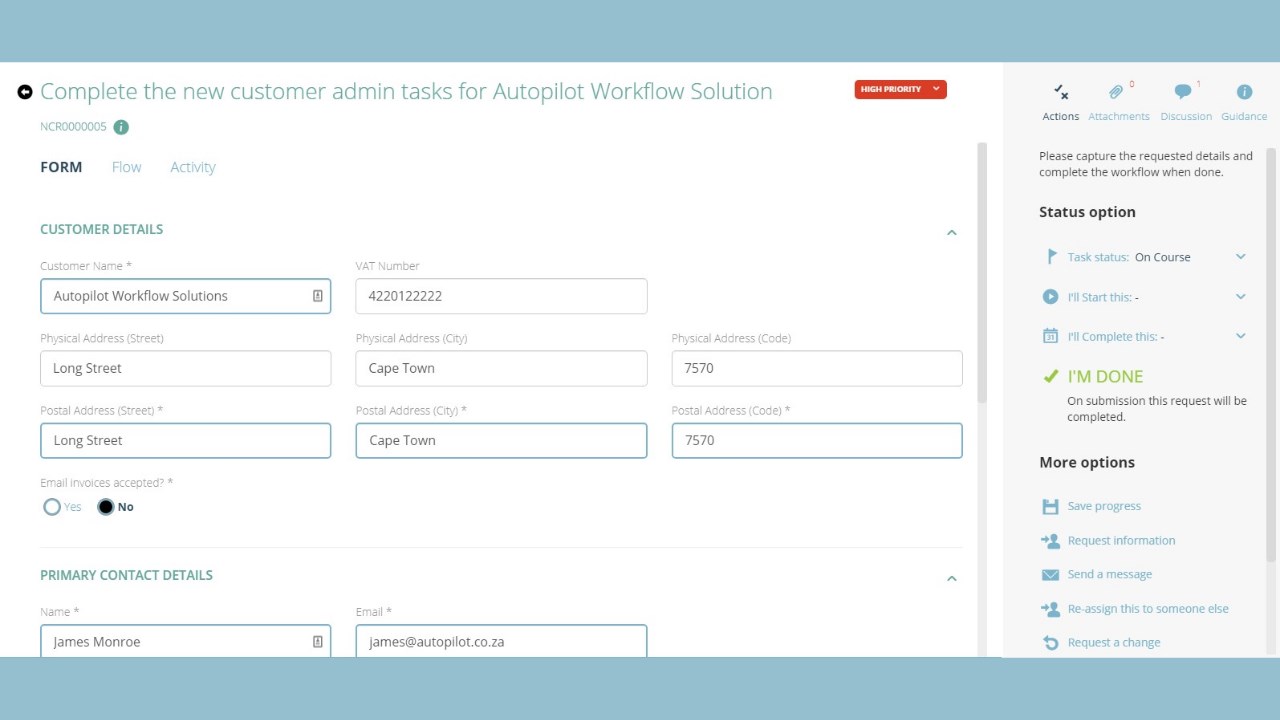This screenshot has width=1280, height=720.
Task: Select No for email invoices accepted
Action: [x=106, y=507]
